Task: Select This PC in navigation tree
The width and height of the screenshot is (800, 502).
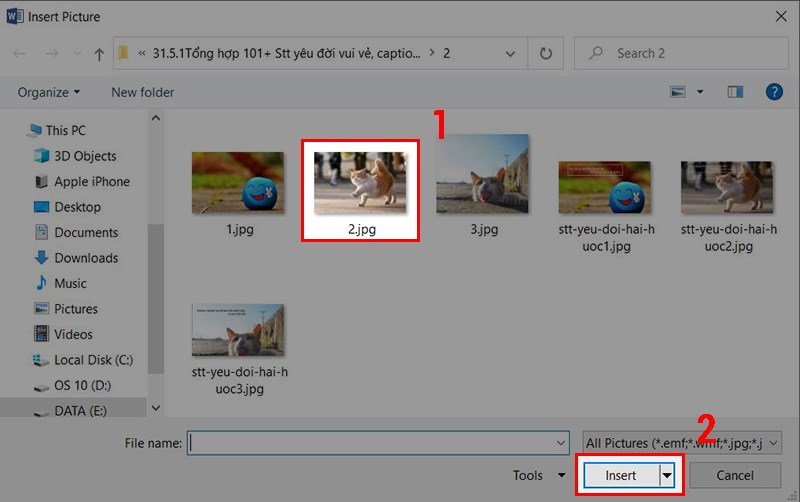Action: click(66, 131)
